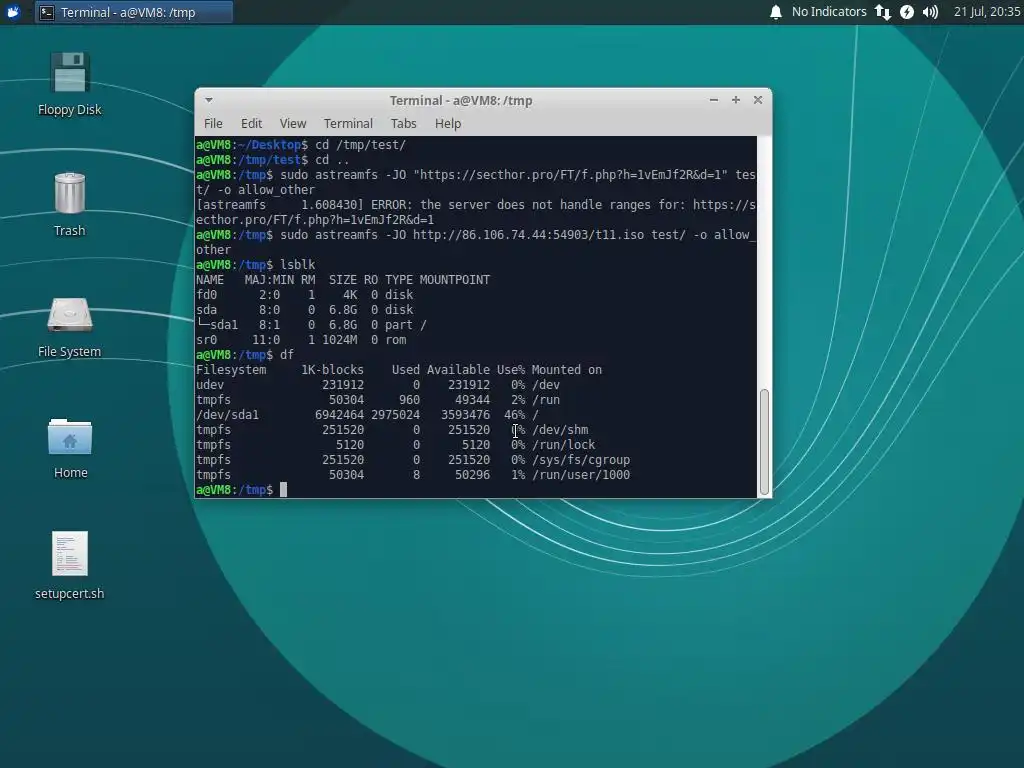The width and height of the screenshot is (1024, 768).
Task: Open the Help menu
Action: (448, 123)
